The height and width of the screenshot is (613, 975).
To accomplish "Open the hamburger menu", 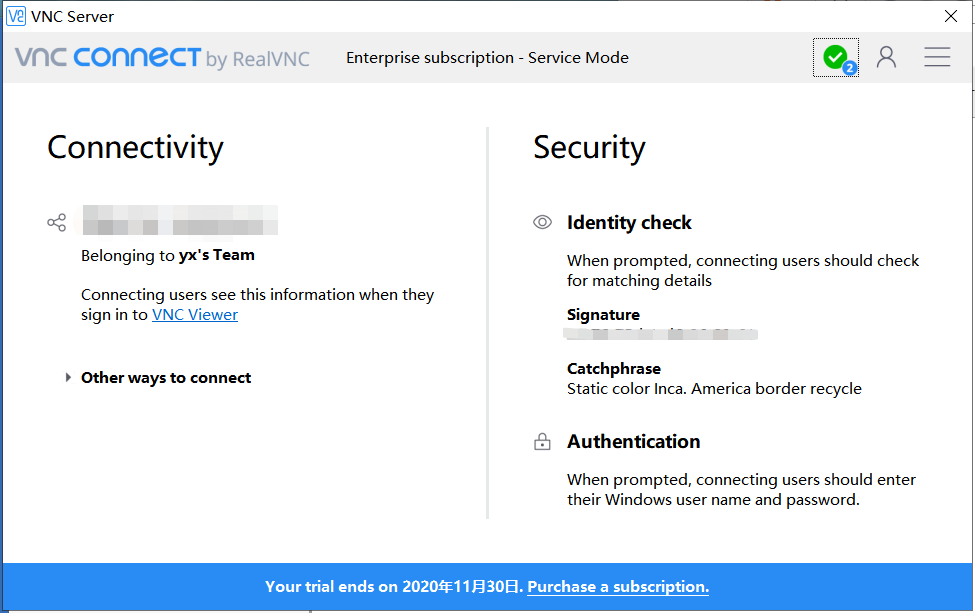I will [x=936, y=57].
